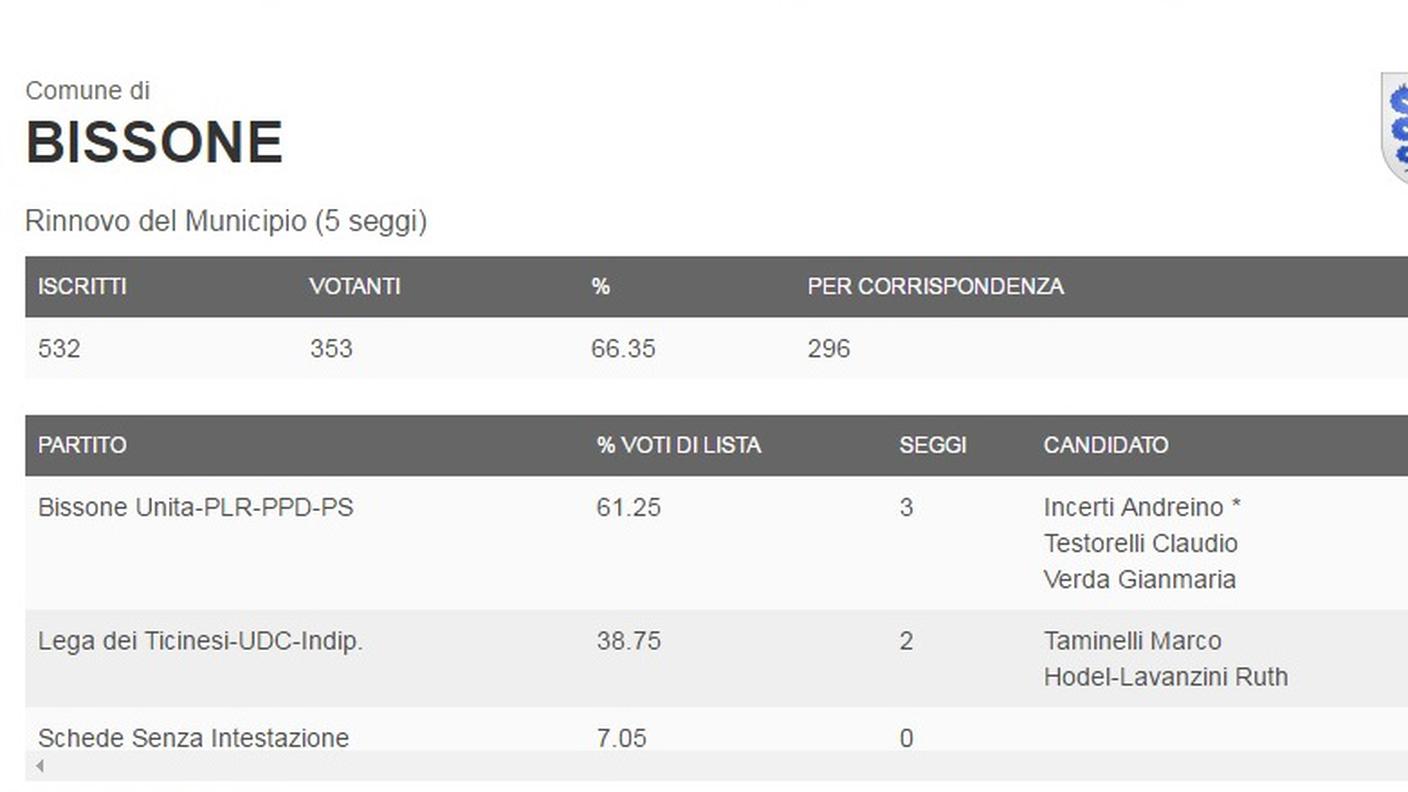Click the PARTITO column header
The width and height of the screenshot is (1408, 792).
(x=82, y=445)
